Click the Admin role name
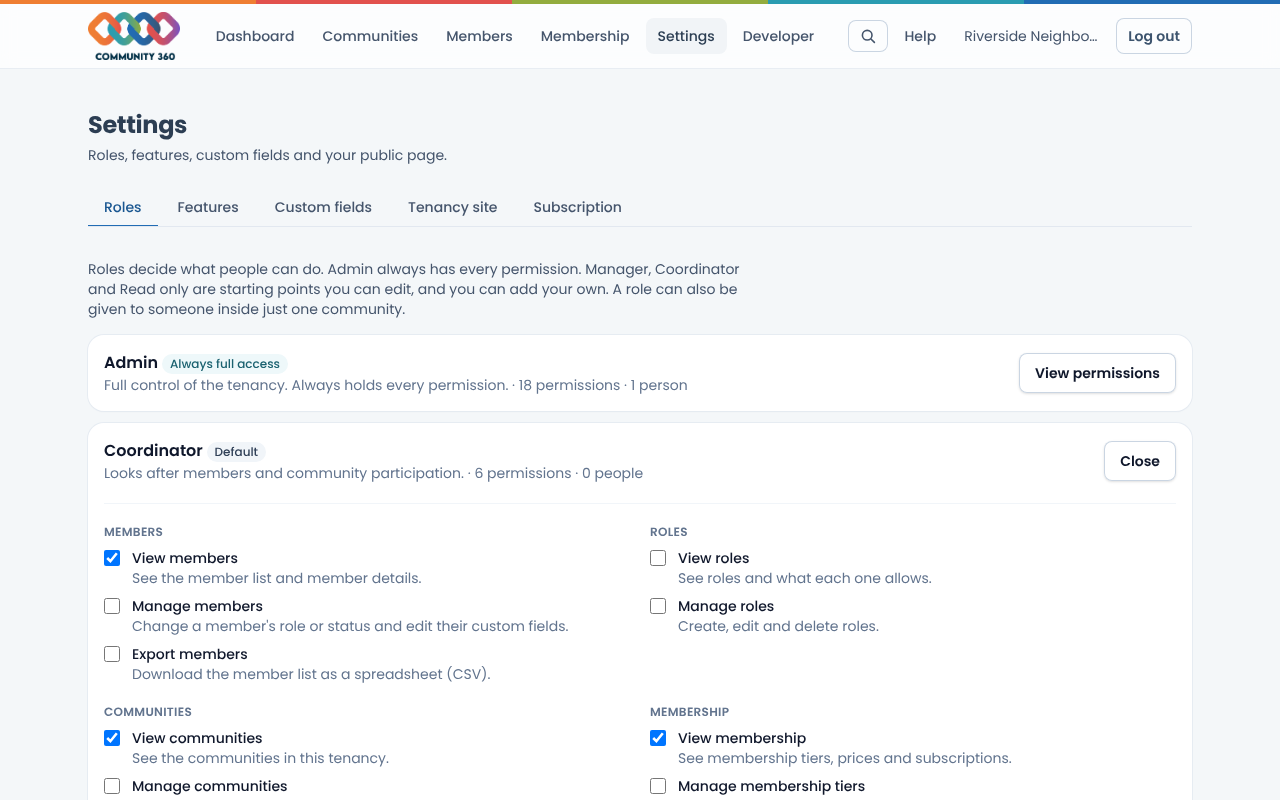 pyautogui.click(x=131, y=363)
